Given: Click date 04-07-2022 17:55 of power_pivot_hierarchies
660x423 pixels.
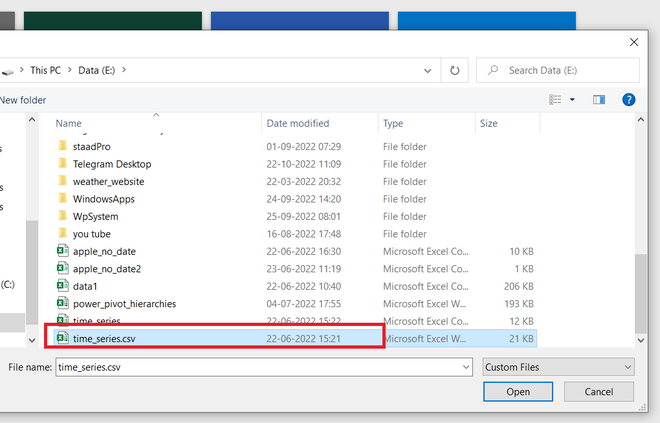Looking at the screenshot, I should (x=303, y=304).
